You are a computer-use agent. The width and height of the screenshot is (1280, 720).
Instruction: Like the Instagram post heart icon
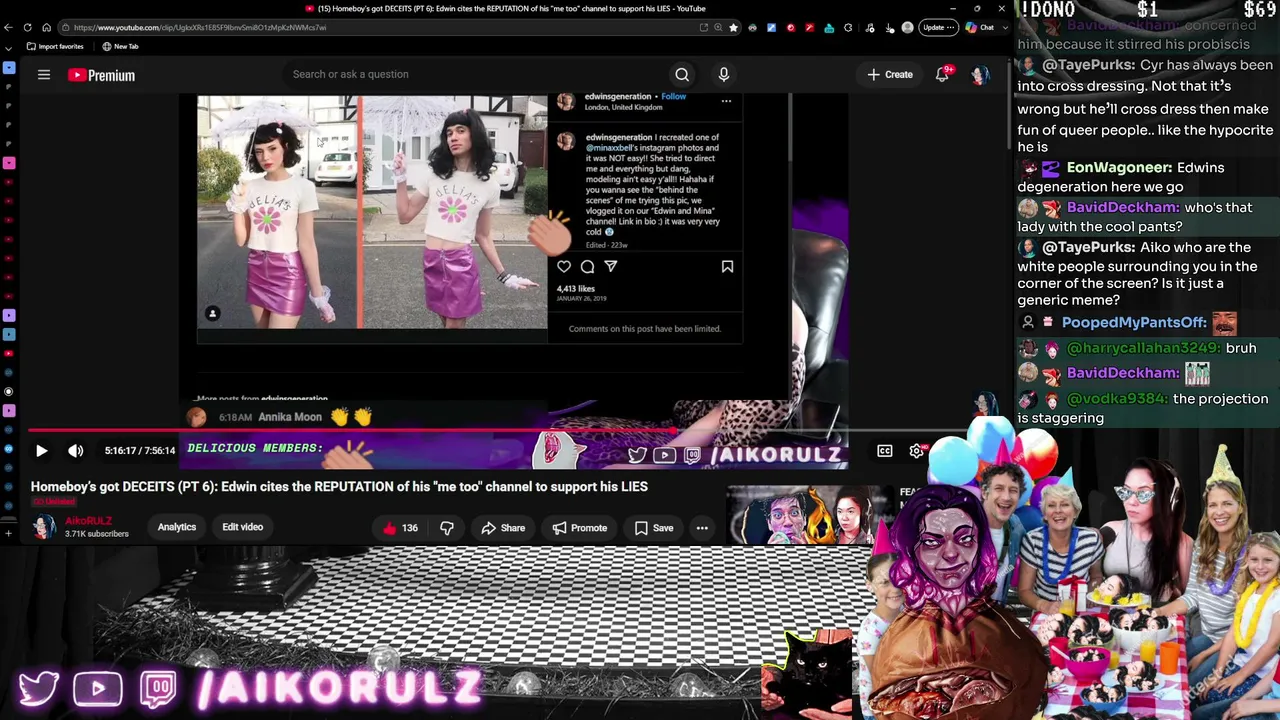(x=564, y=267)
